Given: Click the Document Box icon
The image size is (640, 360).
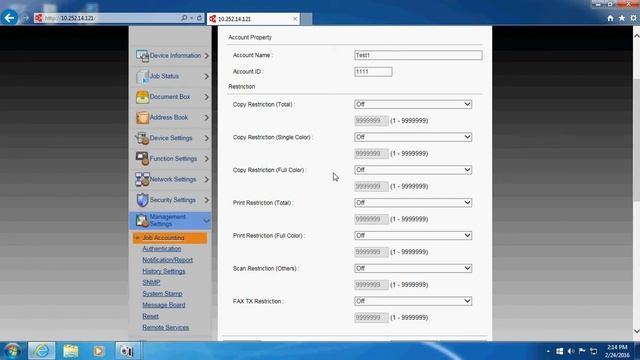Looking at the screenshot, I should [142, 97].
